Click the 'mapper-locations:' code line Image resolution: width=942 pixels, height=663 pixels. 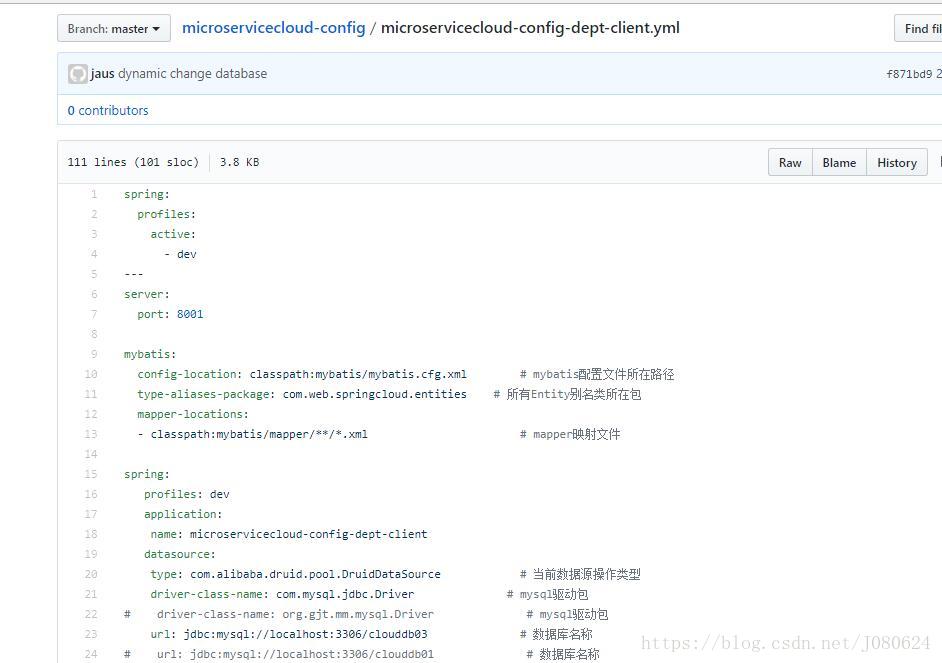click(192, 414)
